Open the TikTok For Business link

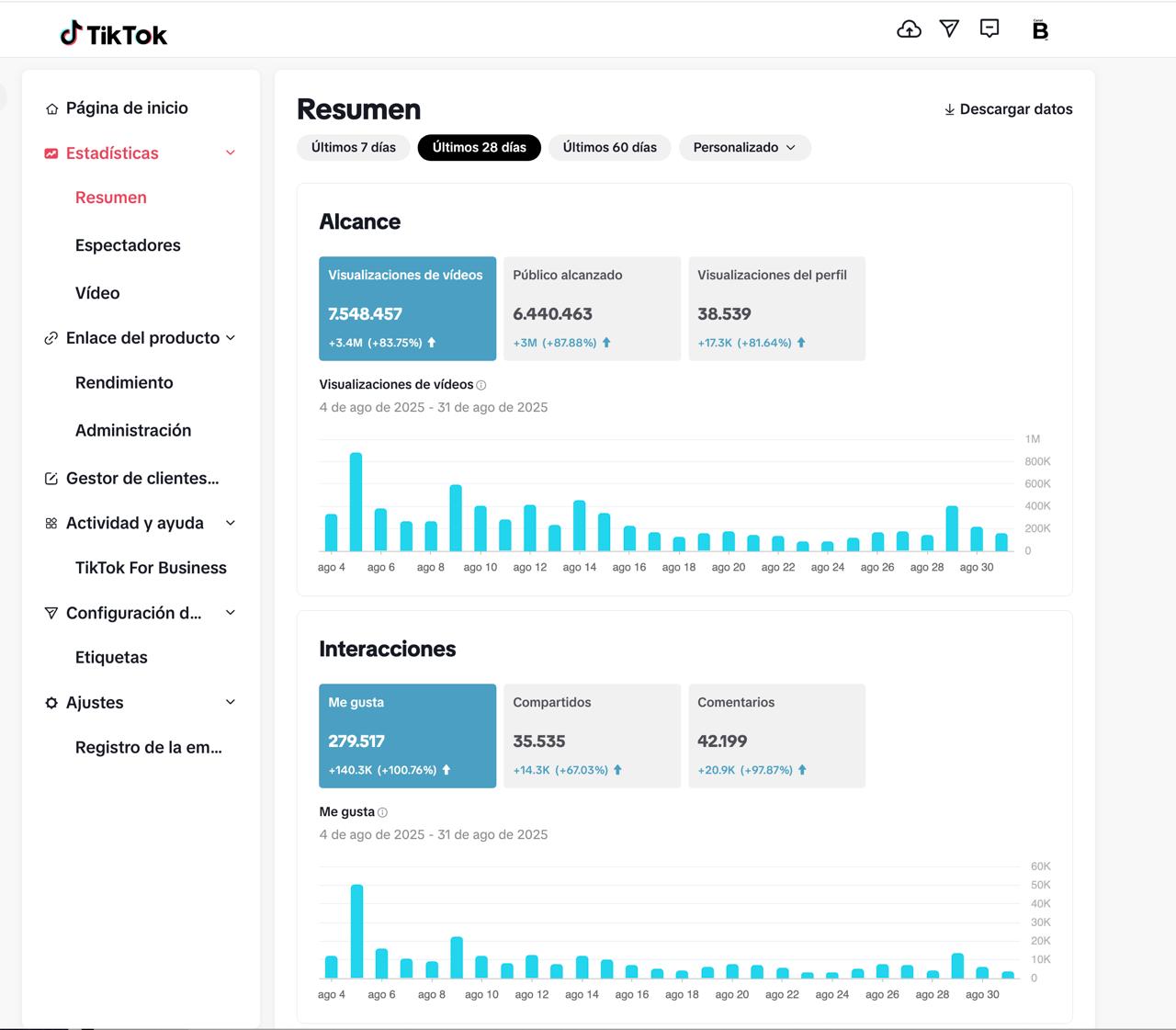151,568
